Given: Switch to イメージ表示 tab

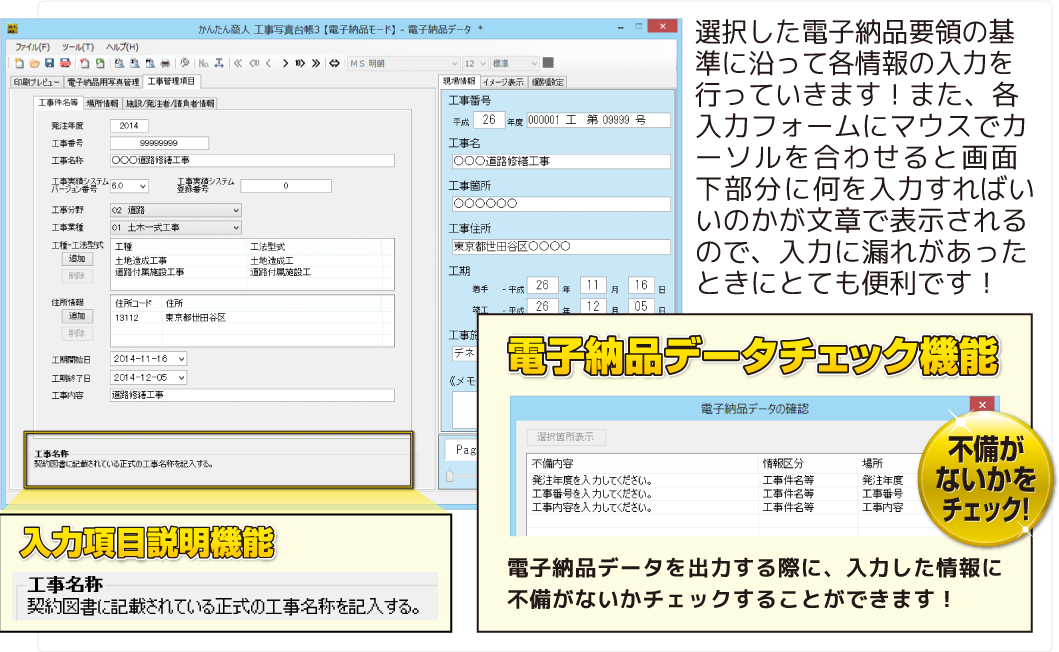Looking at the screenshot, I should 503,82.
